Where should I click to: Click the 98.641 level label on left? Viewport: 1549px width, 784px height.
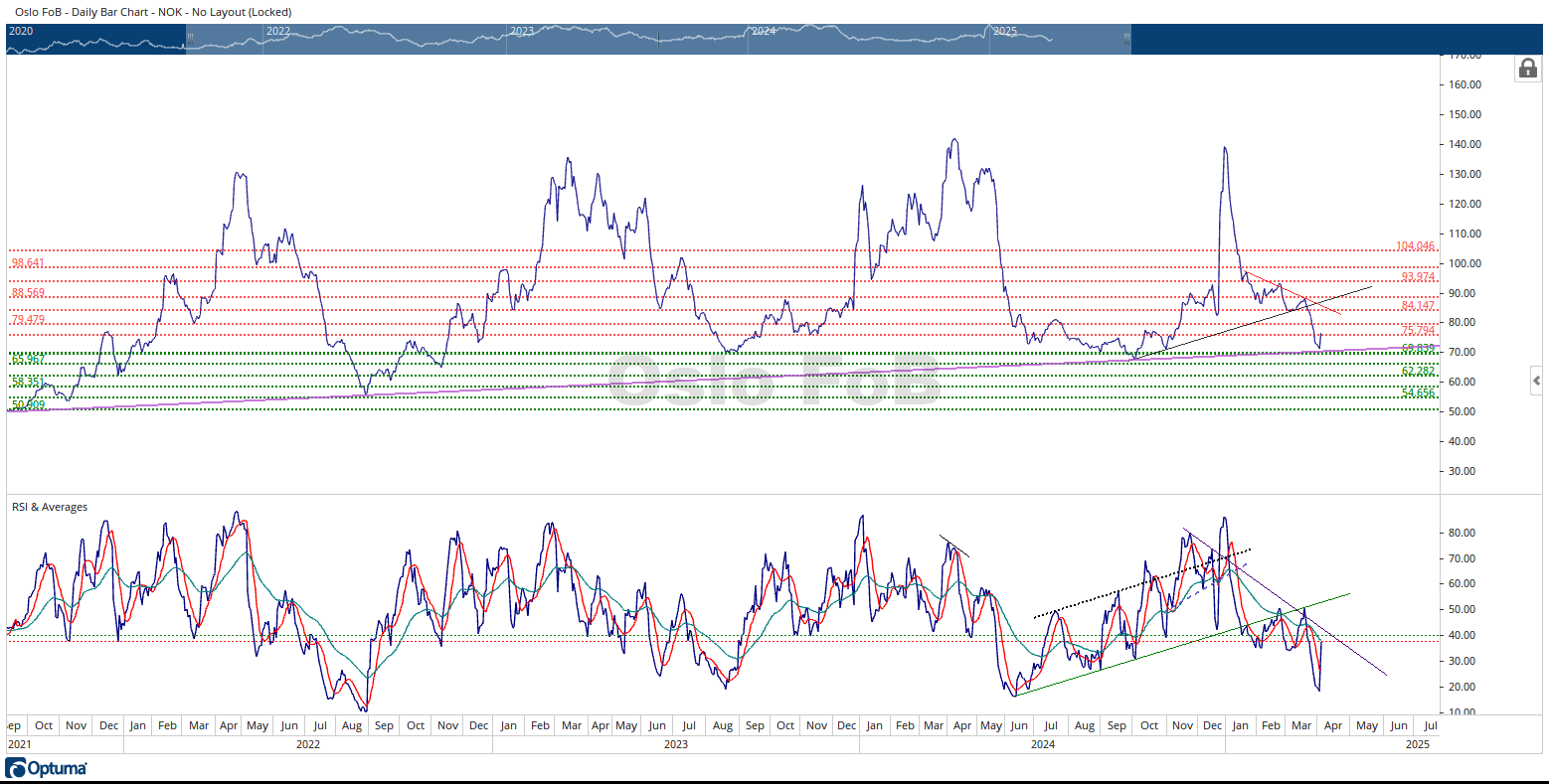point(28,263)
